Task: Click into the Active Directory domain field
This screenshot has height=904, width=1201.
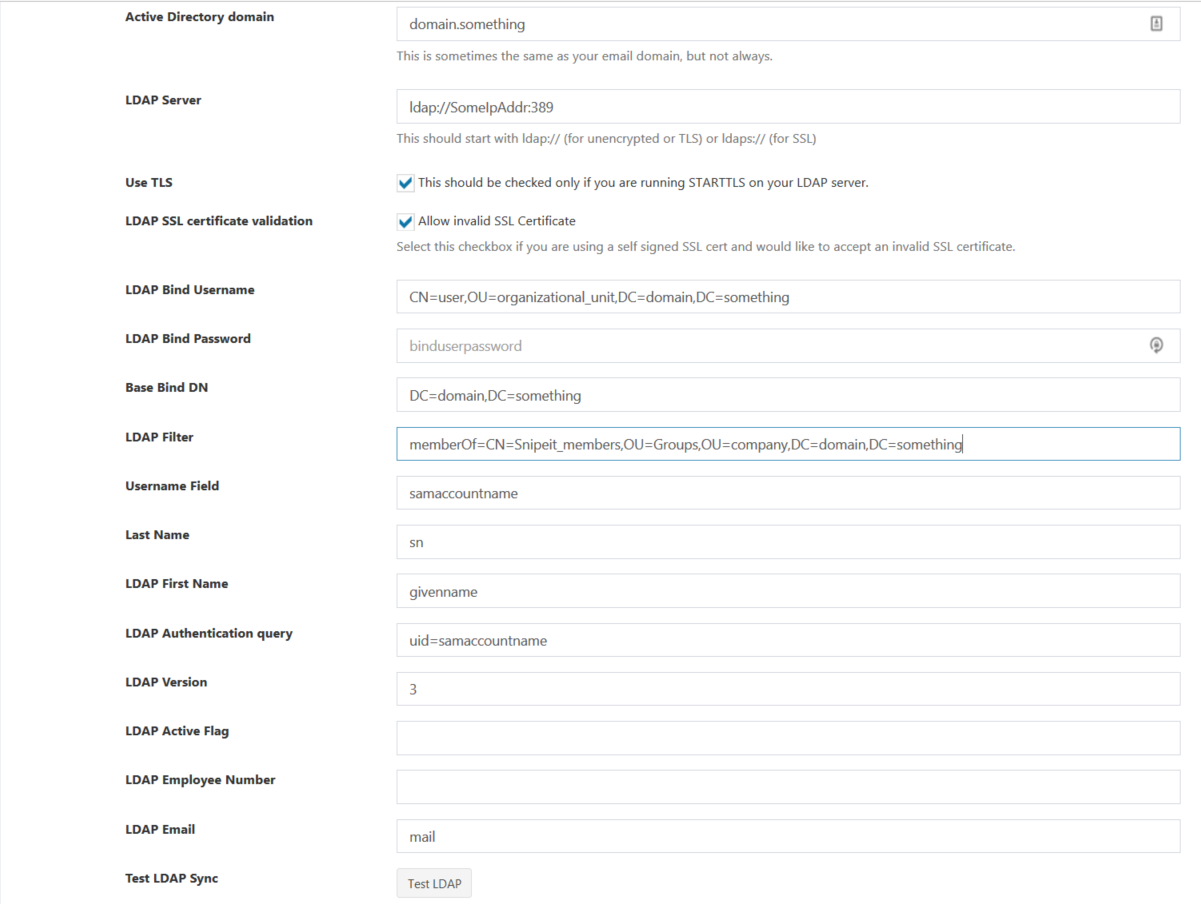Action: (x=700, y=23)
